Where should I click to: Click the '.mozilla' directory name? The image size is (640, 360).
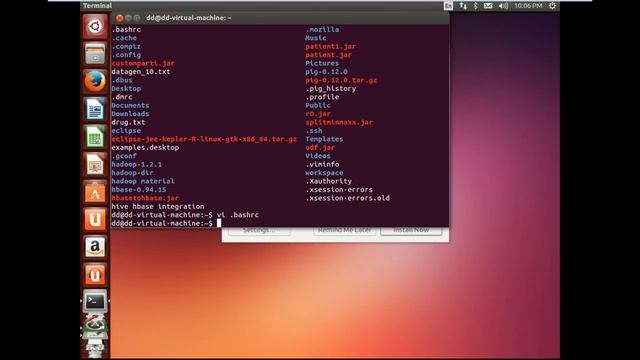point(322,29)
